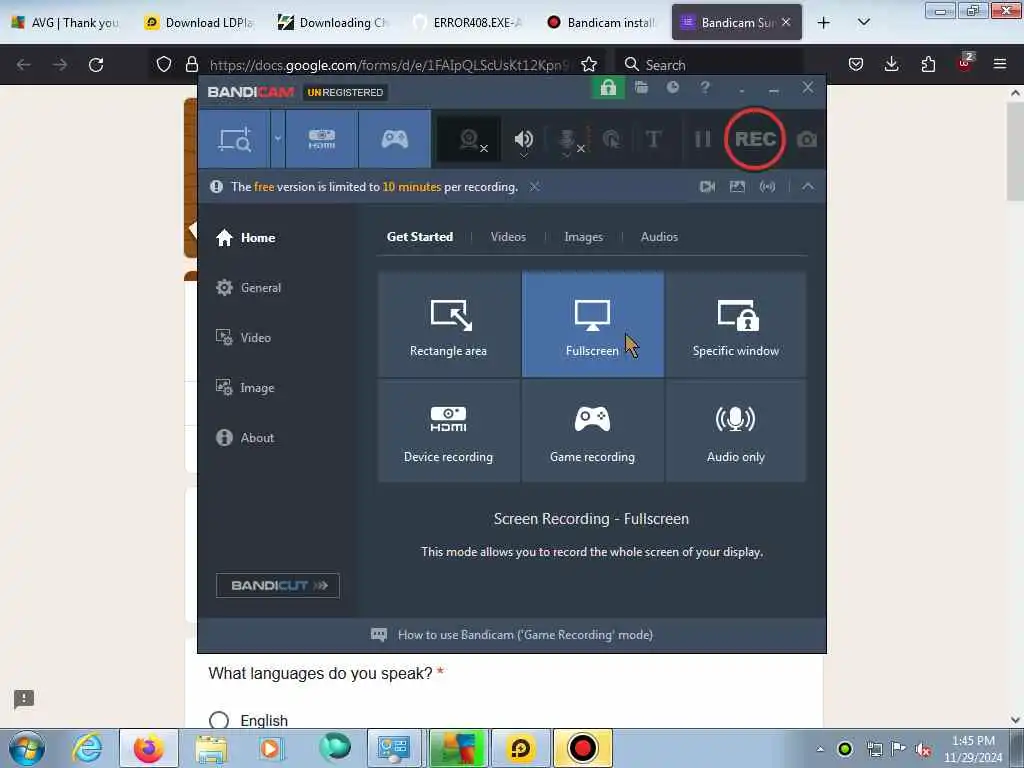This screenshot has height=768, width=1024.
Task: Open General settings in sidebar
Action: click(249, 288)
